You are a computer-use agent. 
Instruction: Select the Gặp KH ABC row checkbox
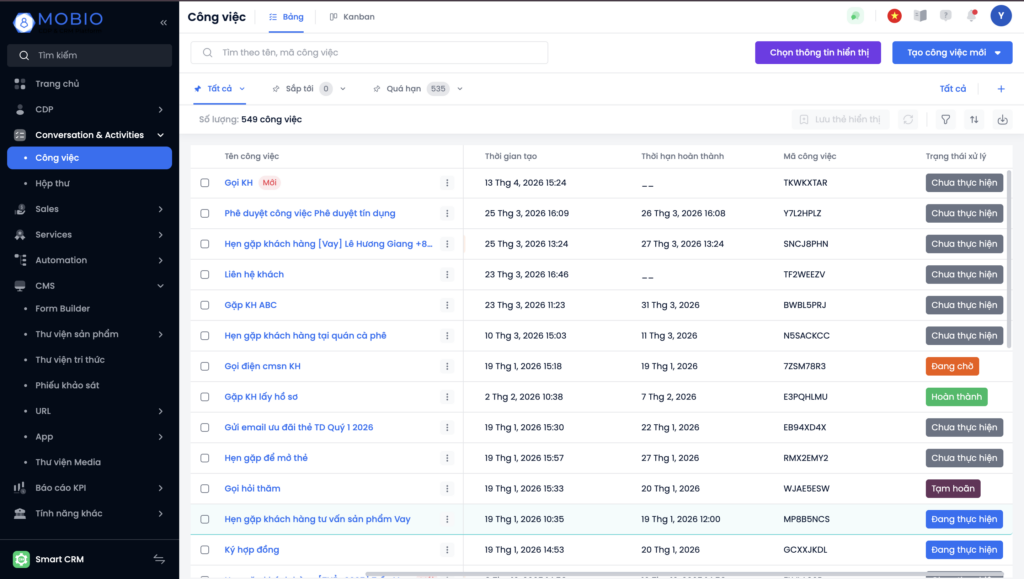click(205, 305)
